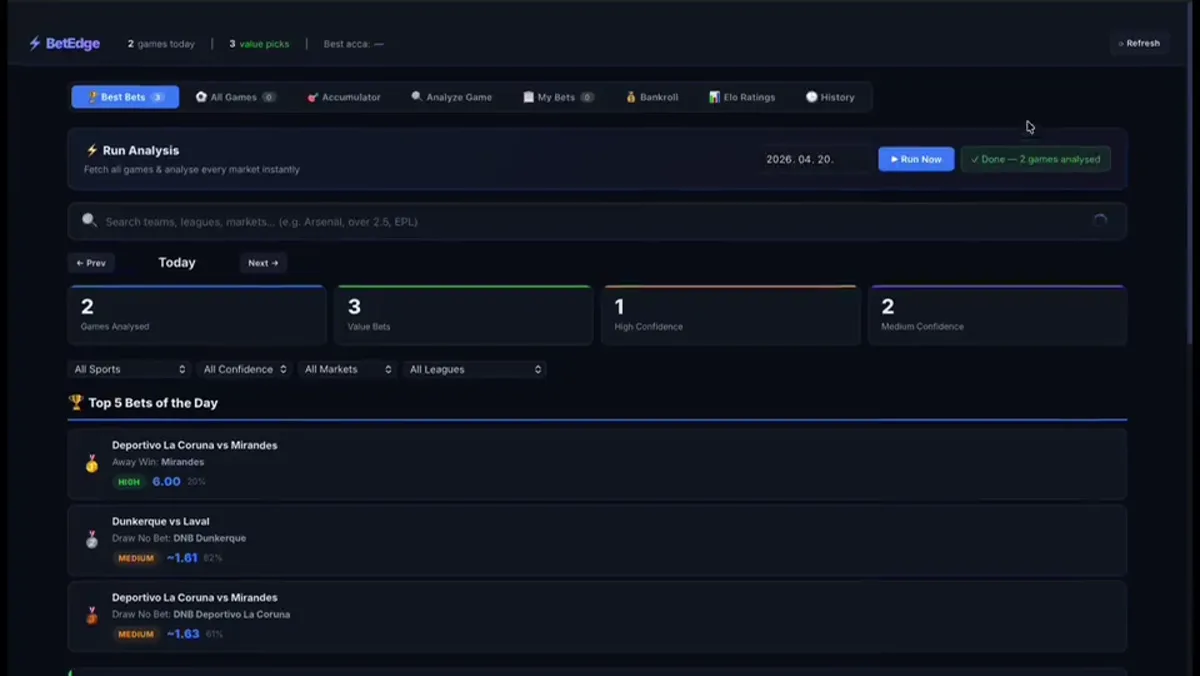The height and width of the screenshot is (676, 1200).
Task: Open the All Confidence filter dropdown
Action: pyautogui.click(x=245, y=369)
